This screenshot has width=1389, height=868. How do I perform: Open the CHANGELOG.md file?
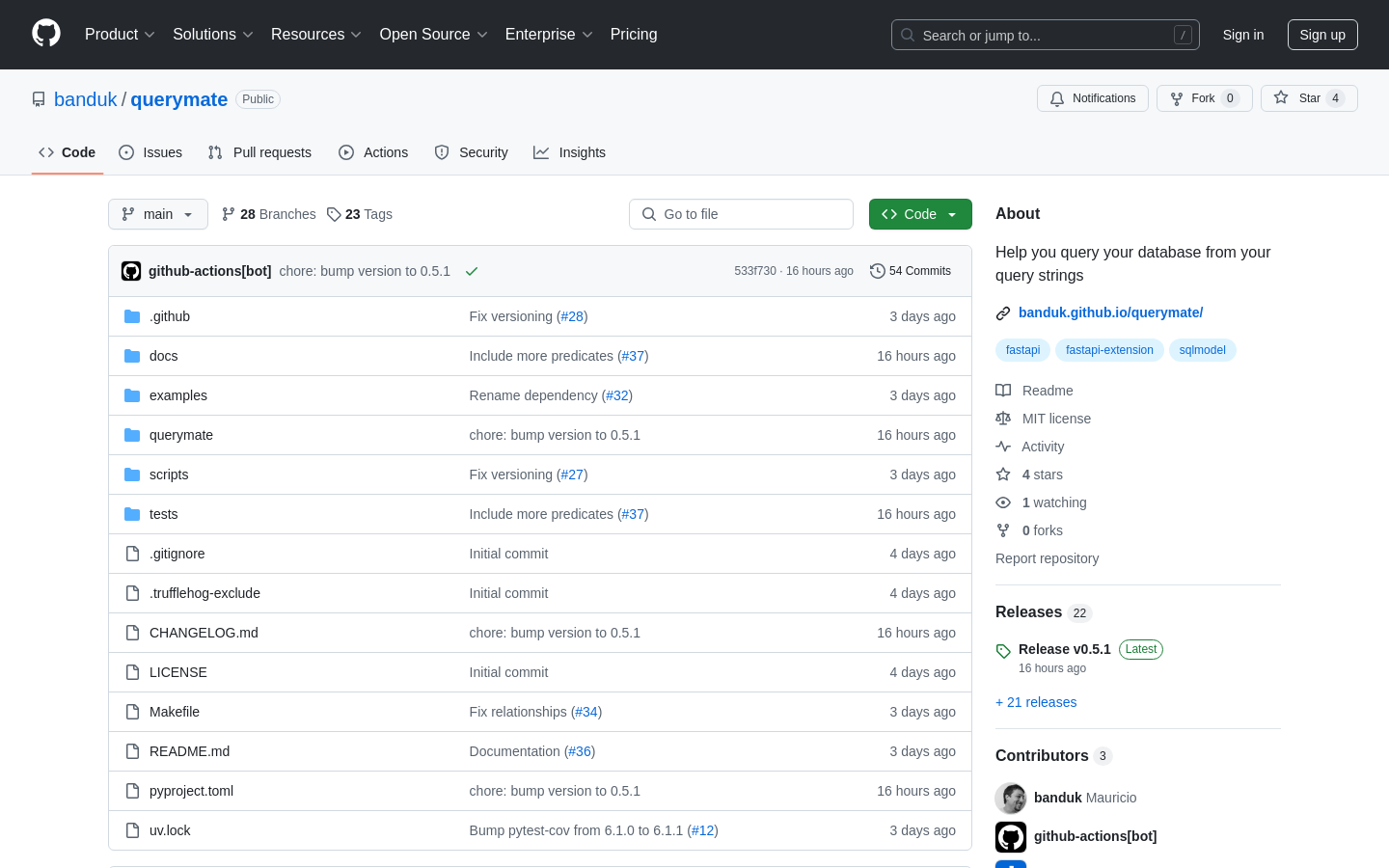click(x=204, y=633)
